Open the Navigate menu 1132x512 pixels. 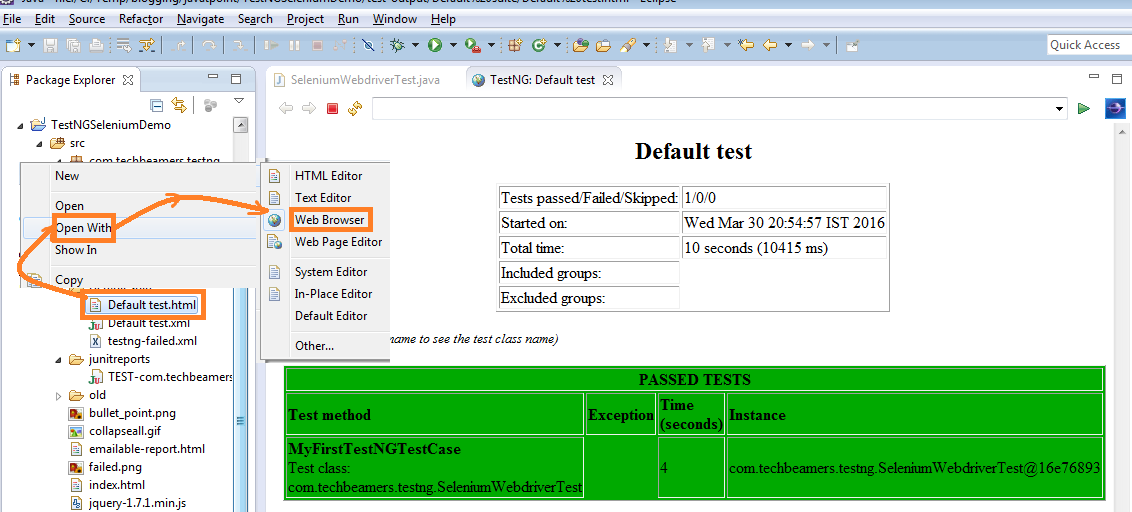coord(200,19)
